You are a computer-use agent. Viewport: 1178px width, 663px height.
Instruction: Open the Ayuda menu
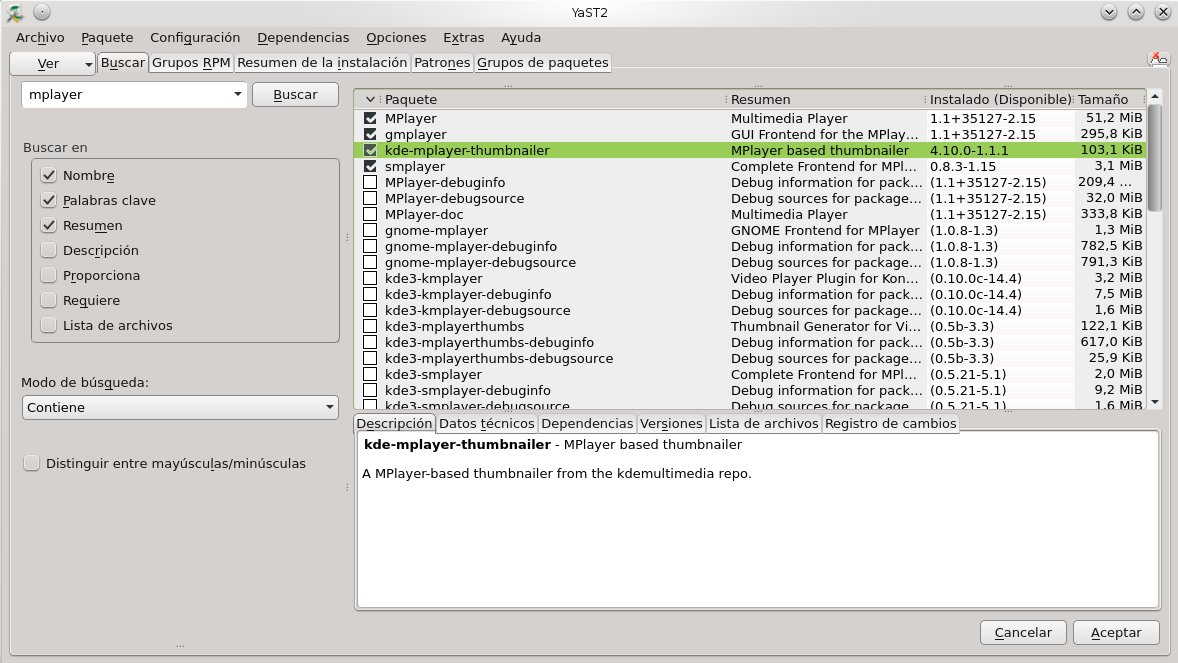point(521,38)
